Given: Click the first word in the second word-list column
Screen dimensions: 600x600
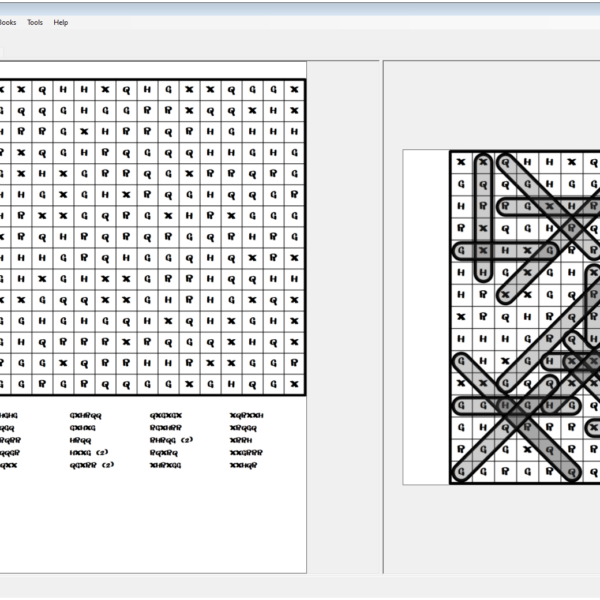Looking at the screenshot, I should click(x=86, y=414).
